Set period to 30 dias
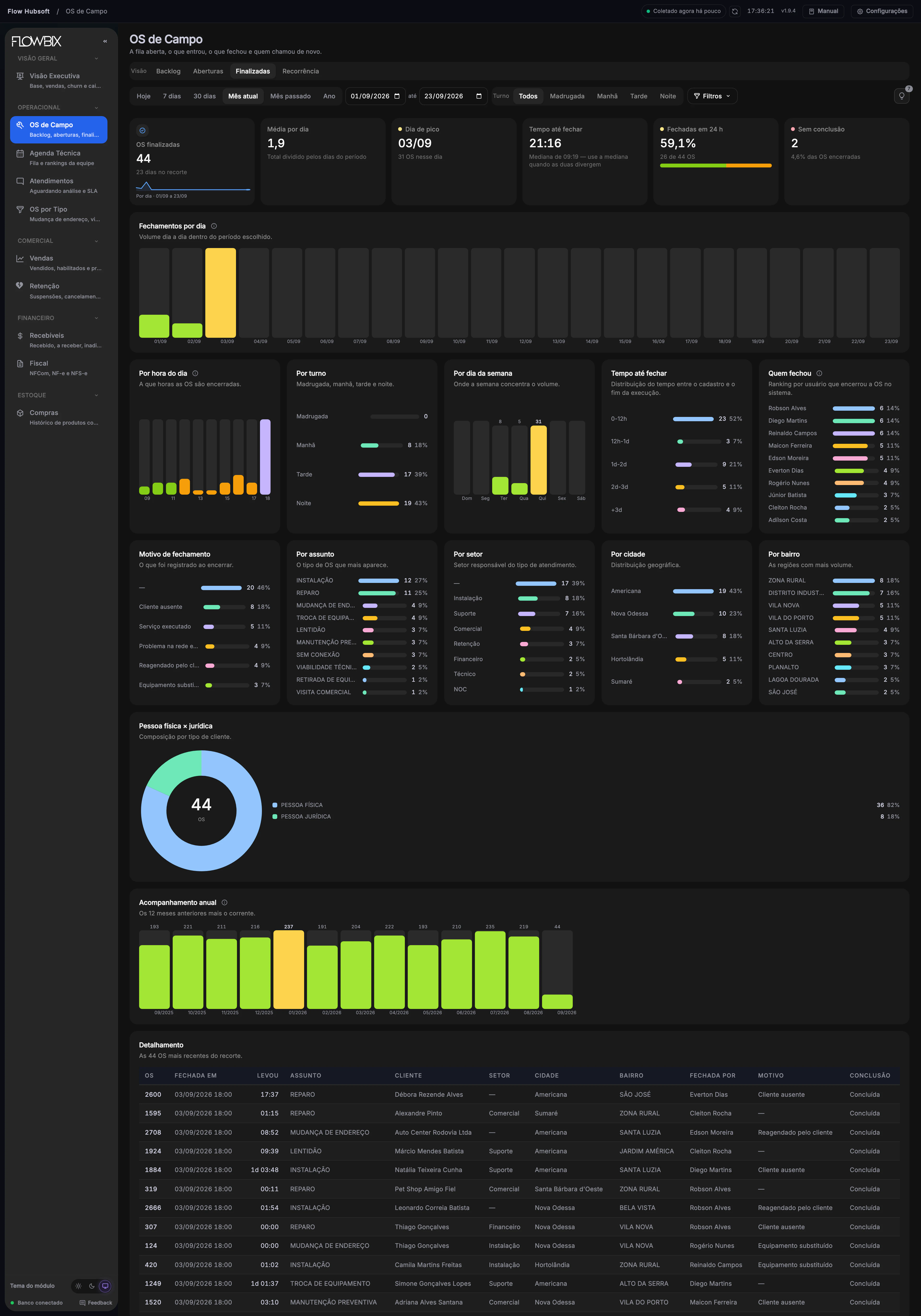This screenshot has height=1316, width=921. pos(205,96)
